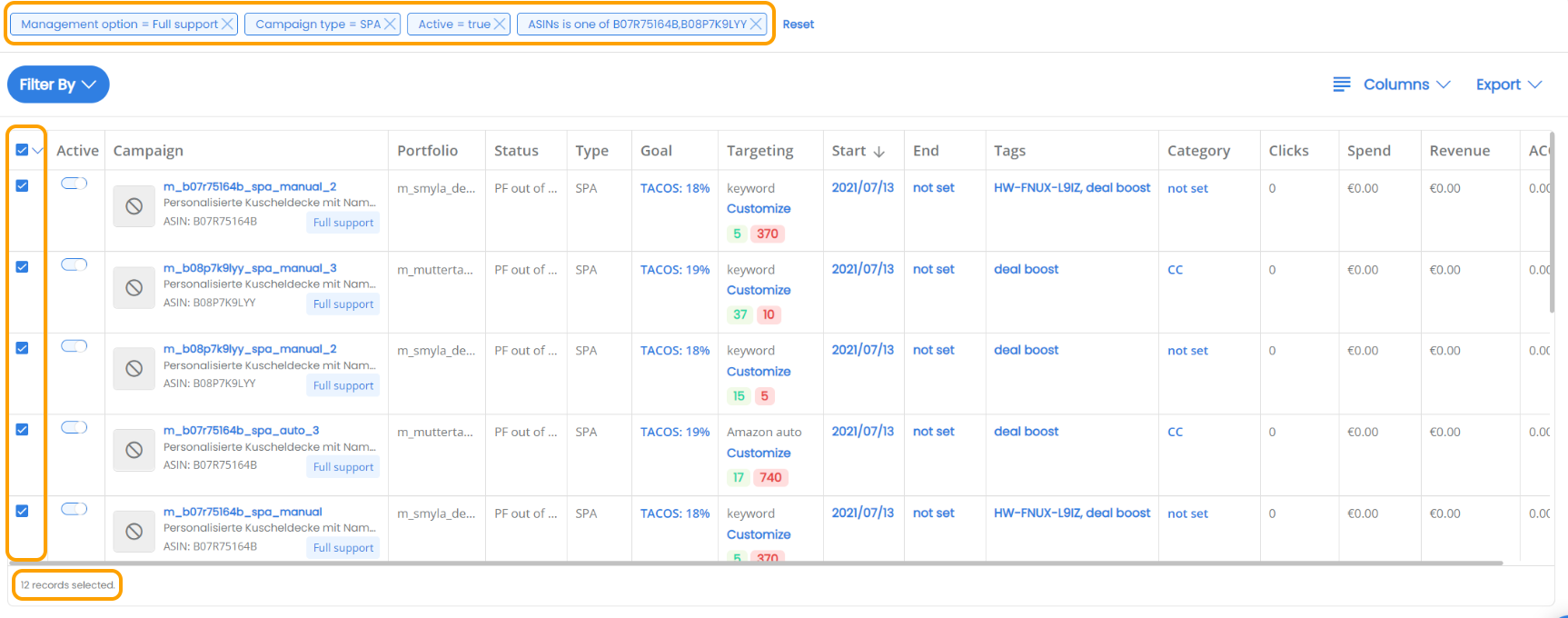Click category CC for m_b08p7k9lyy_spa_manual_3
This screenshot has height=618, width=1568.
coord(1176,270)
